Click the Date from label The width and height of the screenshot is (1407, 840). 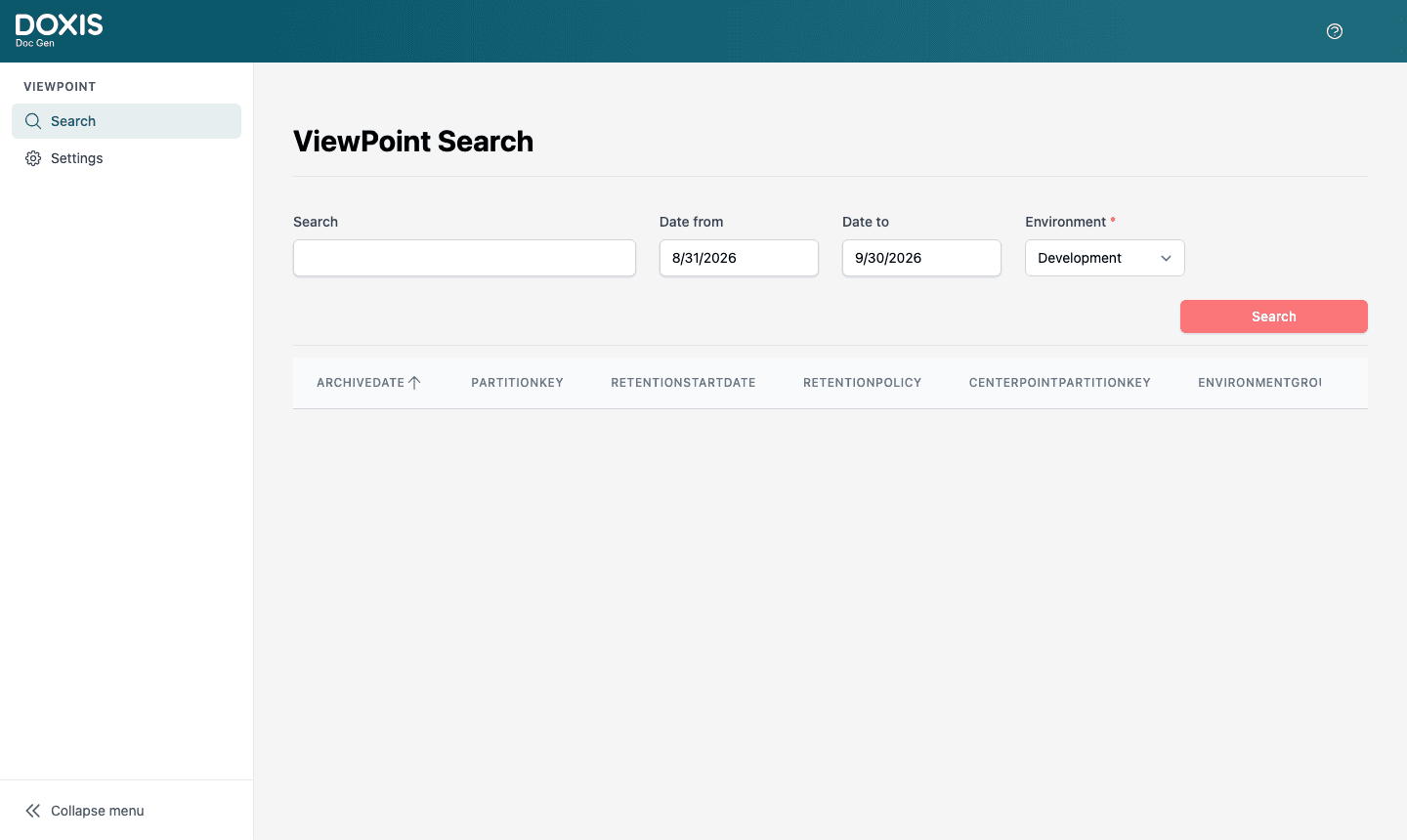(691, 222)
